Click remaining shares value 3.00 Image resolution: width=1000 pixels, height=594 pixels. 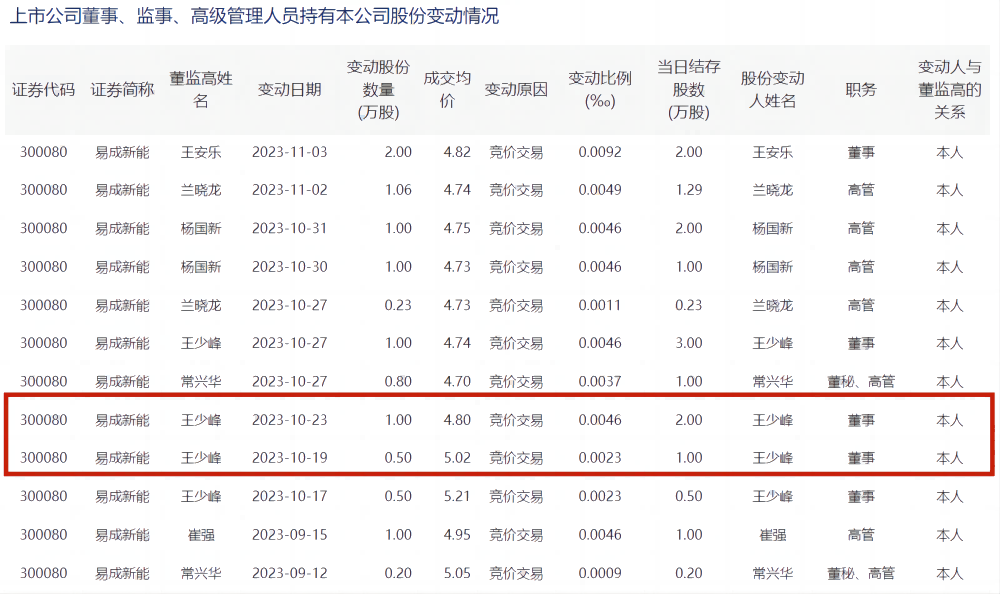click(x=689, y=343)
